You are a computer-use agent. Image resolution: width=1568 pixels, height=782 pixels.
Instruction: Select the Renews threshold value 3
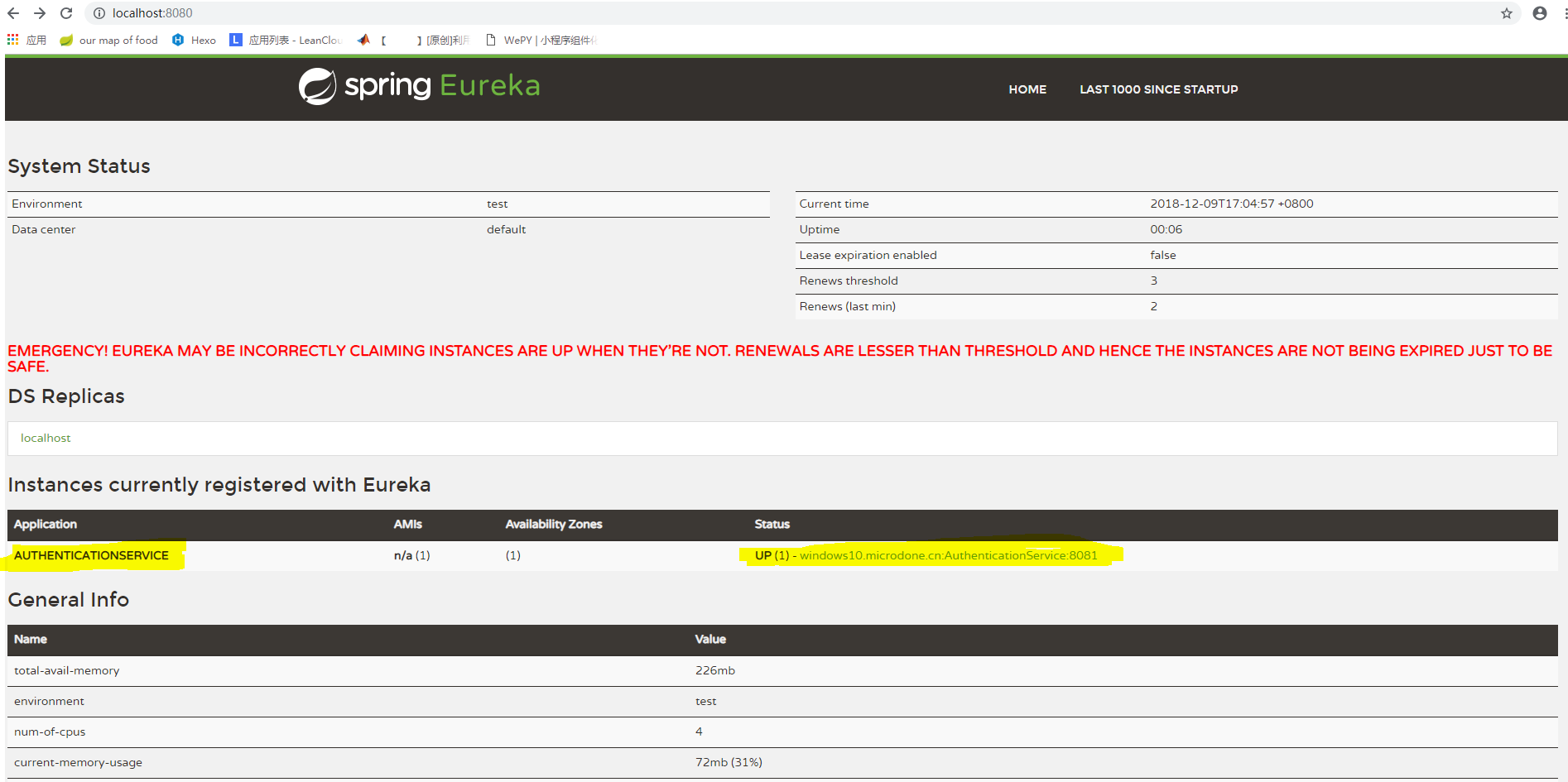1154,281
